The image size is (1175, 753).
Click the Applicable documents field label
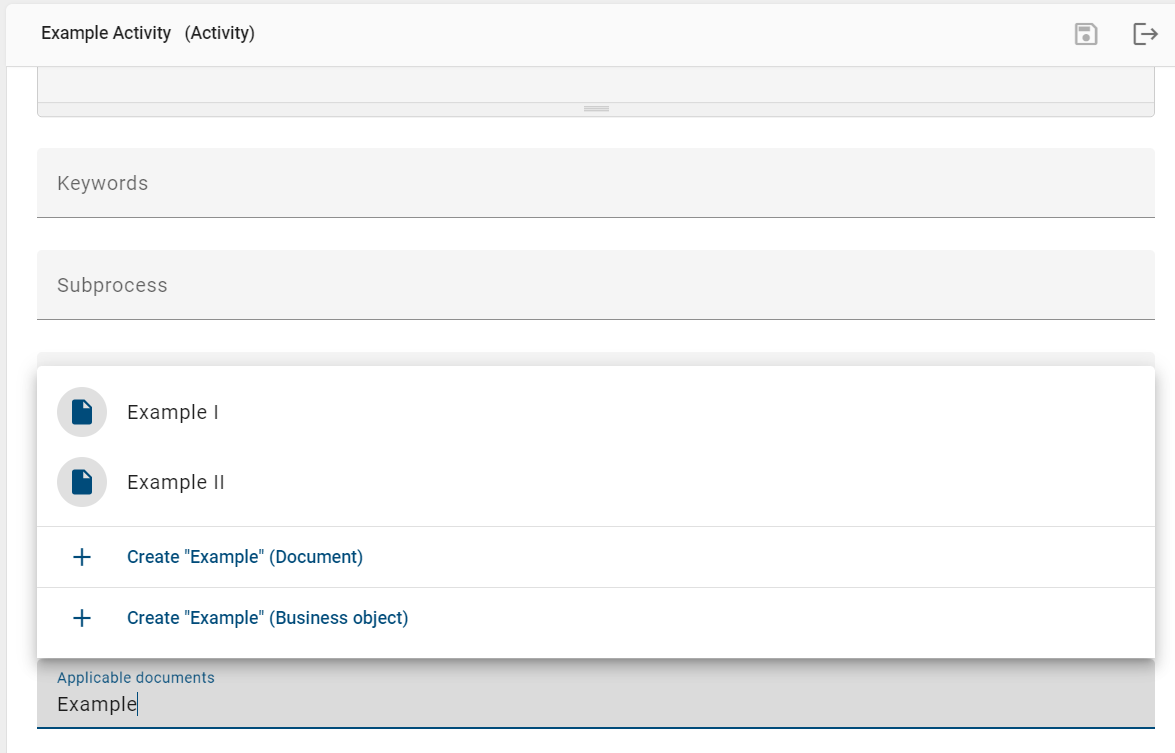pyautogui.click(x=135, y=677)
